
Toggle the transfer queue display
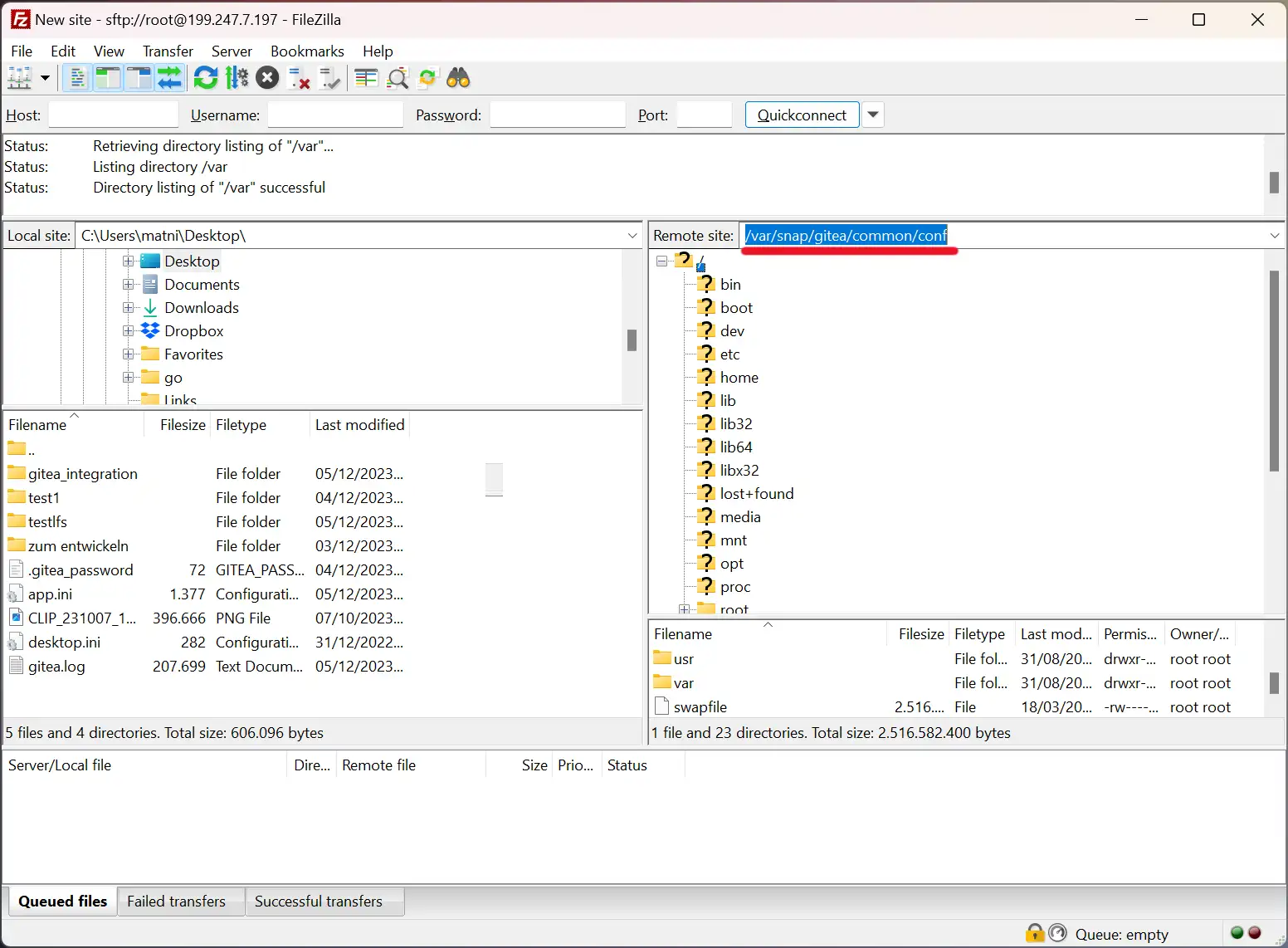pyautogui.click(x=170, y=78)
